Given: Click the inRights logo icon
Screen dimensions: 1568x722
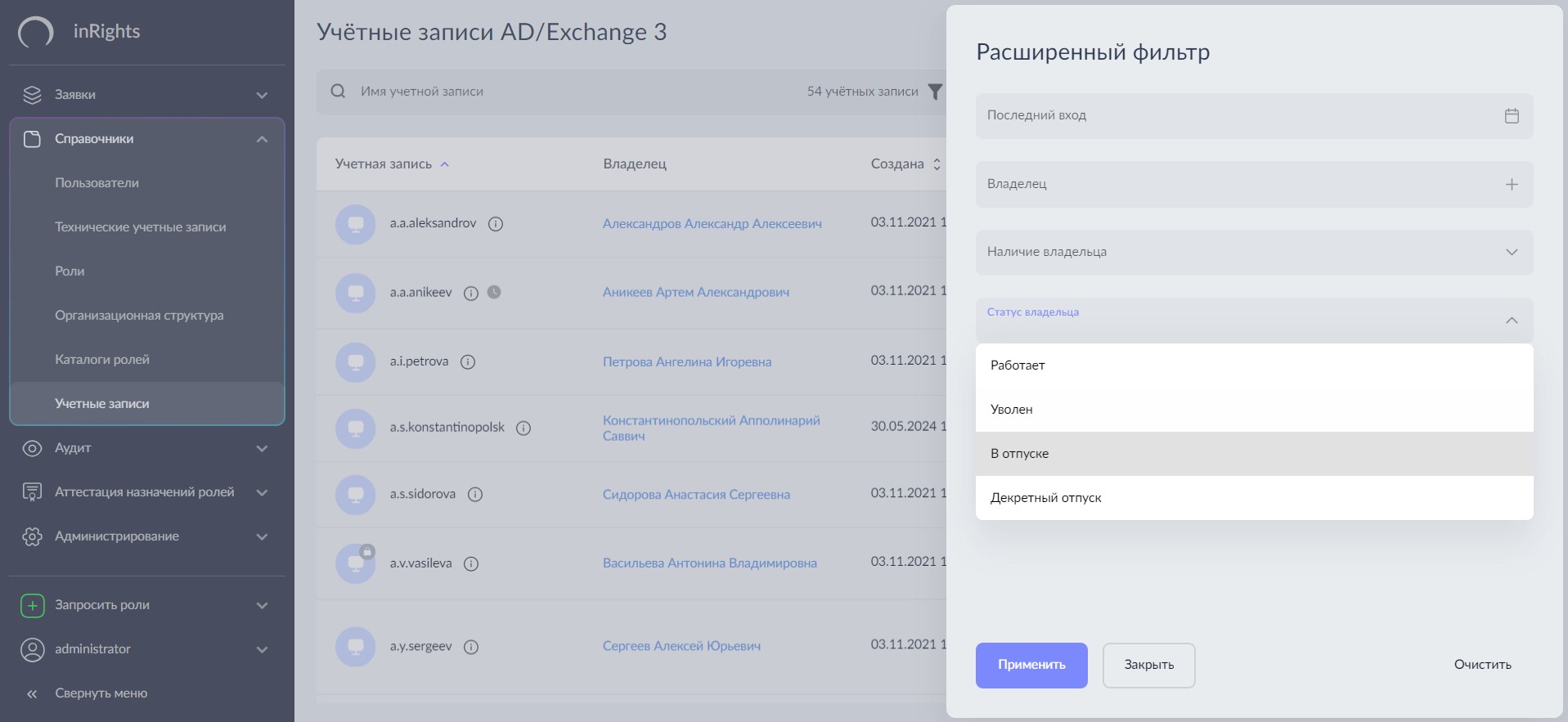Looking at the screenshot, I should (x=36, y=32).
